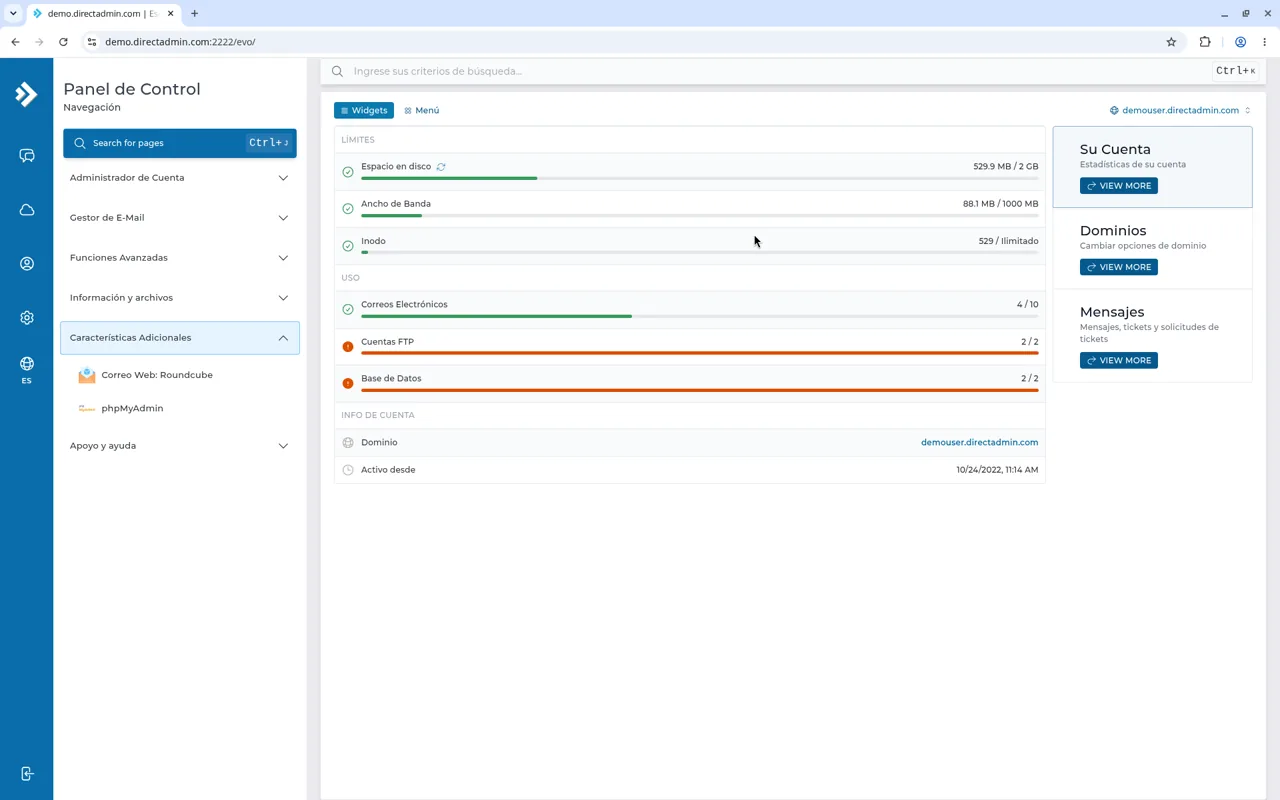Collapse Características Adicionales section

(x=180, y=338)
